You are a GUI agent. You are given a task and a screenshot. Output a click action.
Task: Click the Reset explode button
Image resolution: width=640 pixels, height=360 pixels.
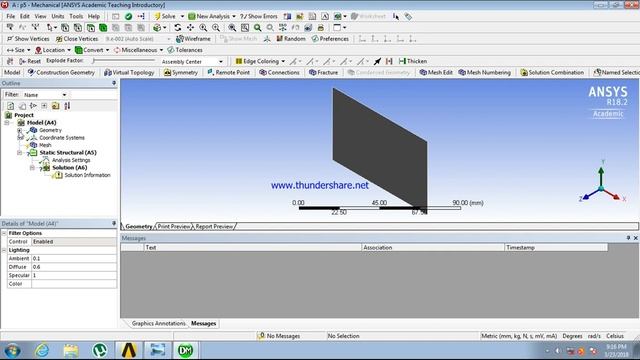(x=30, y=61)
